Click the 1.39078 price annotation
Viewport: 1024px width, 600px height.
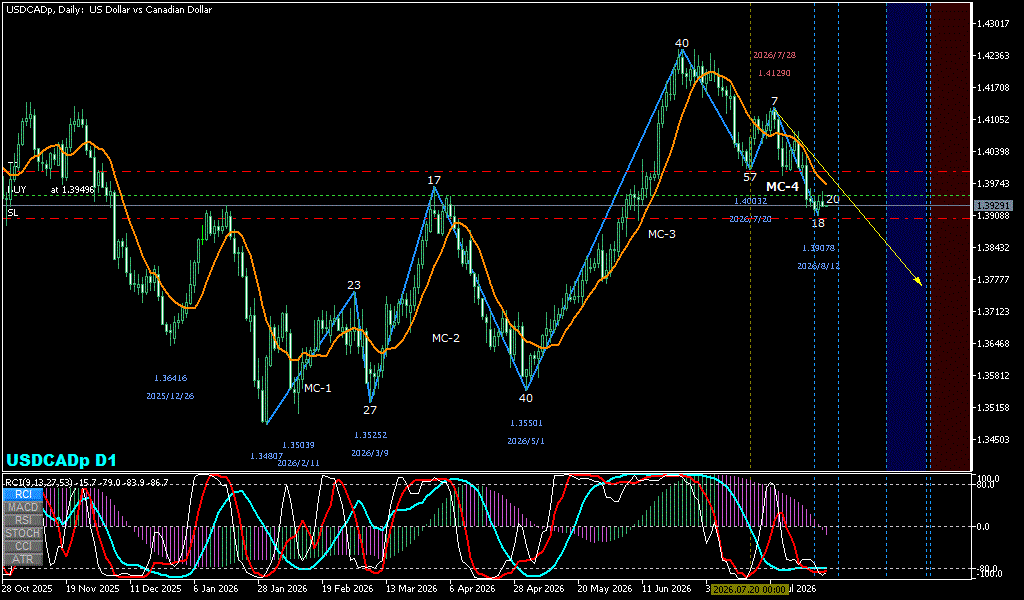coord(818,248)
